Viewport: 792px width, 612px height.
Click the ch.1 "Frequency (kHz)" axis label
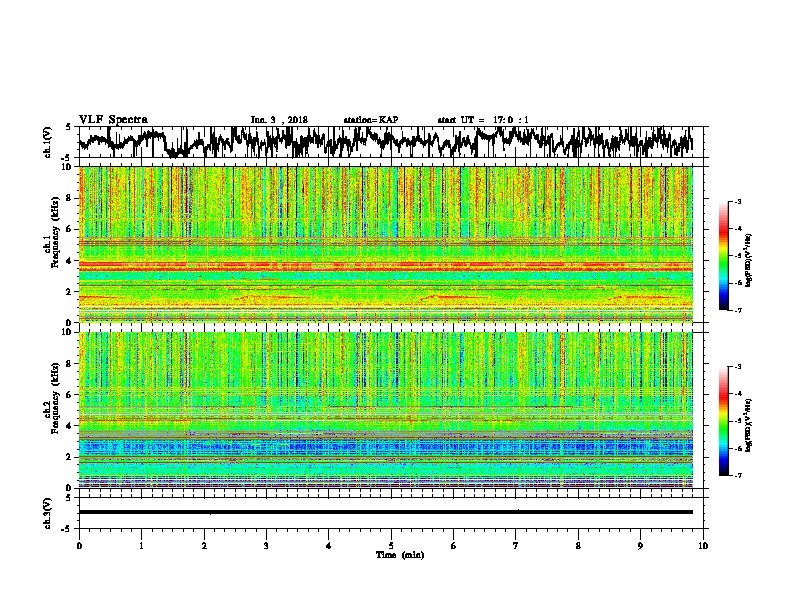(55, 232)
